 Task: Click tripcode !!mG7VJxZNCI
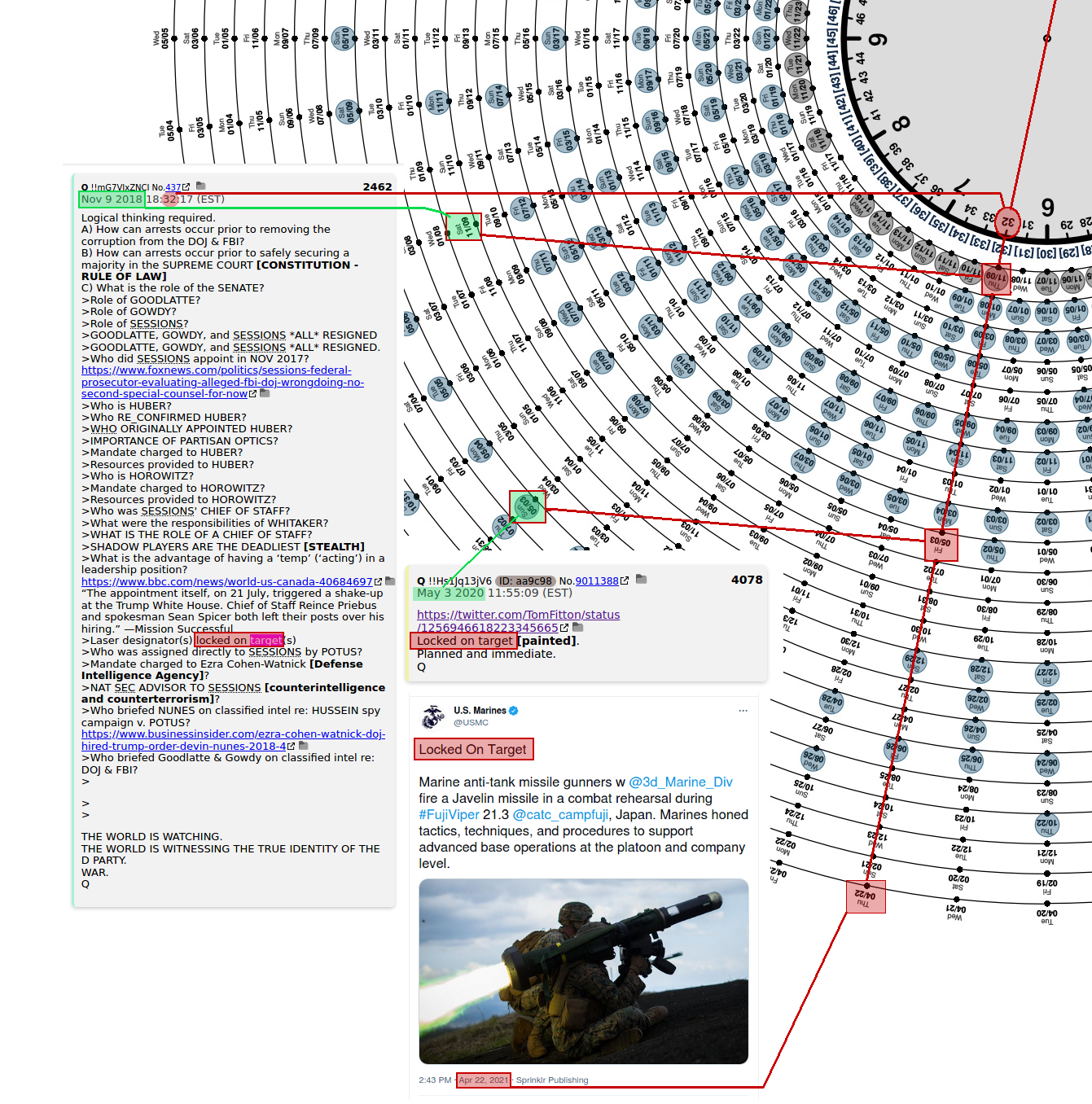pyautogui.click(x=120, y=187)
